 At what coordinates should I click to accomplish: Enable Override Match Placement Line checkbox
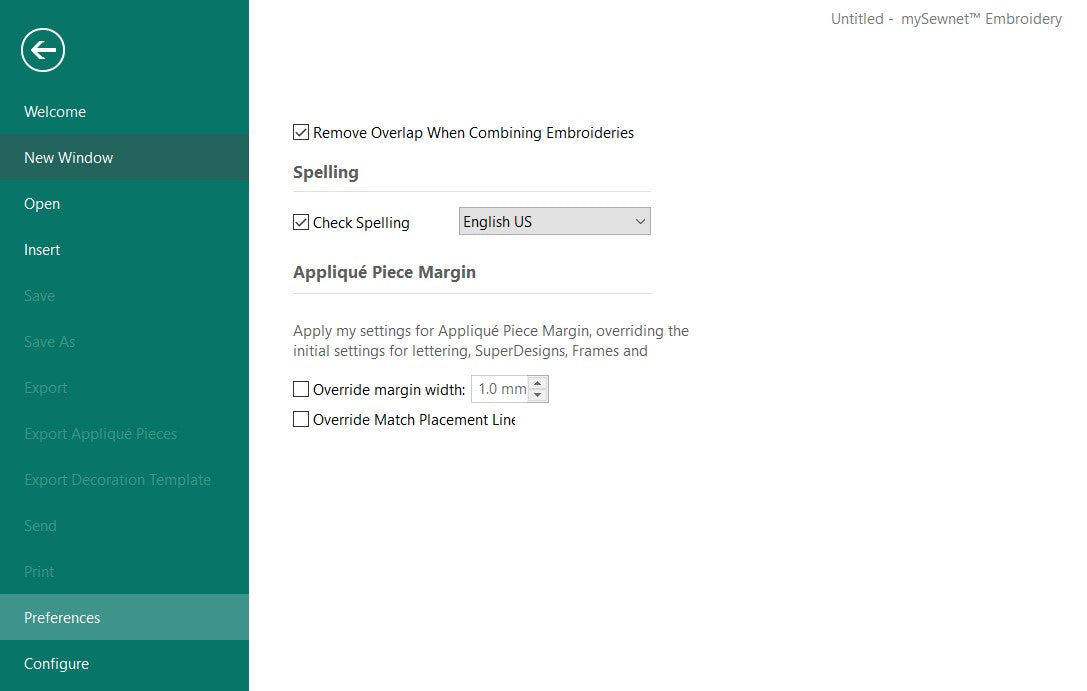coord(301,420)
